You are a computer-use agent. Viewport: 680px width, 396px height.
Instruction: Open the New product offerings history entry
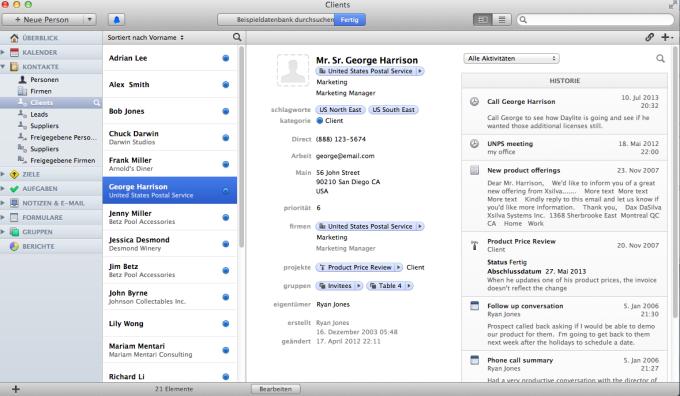564,196
